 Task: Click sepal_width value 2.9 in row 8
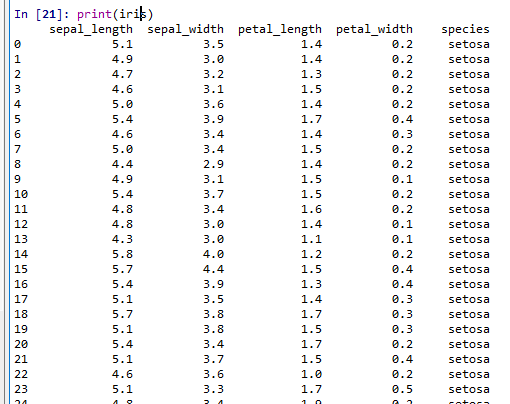click(214, 164)
